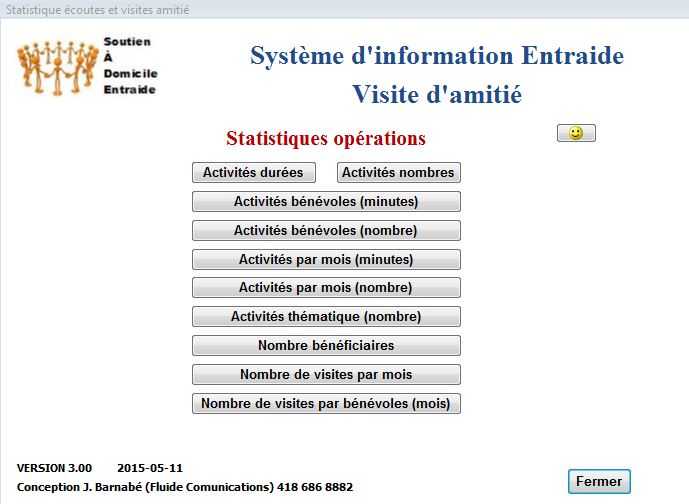This screenshot has height=504, width=689.
Task: Select Activités bénévoles (minutes)
Action: (x=326, y=201)
